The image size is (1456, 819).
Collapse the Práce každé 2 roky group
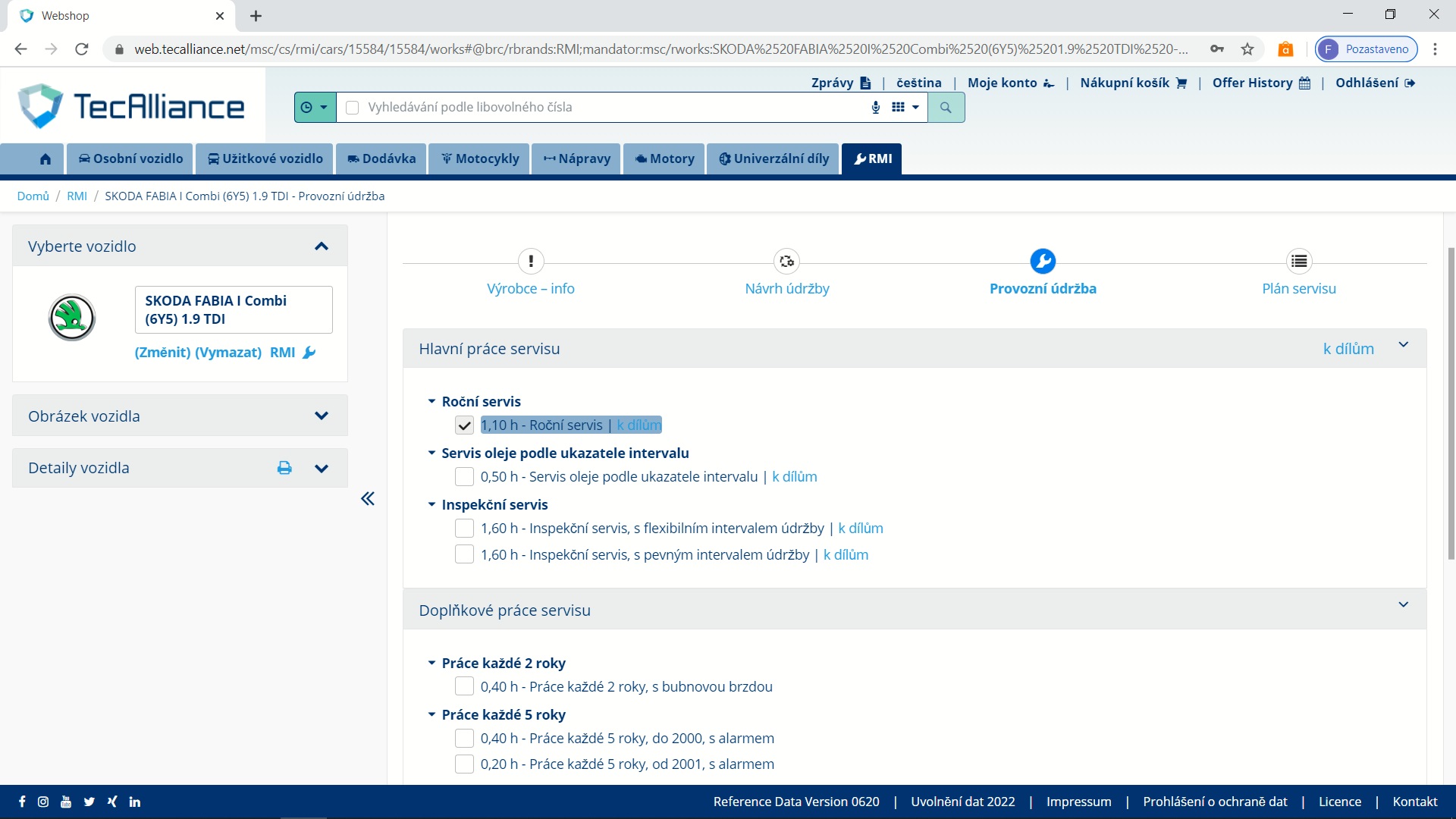tap(431, 663)
